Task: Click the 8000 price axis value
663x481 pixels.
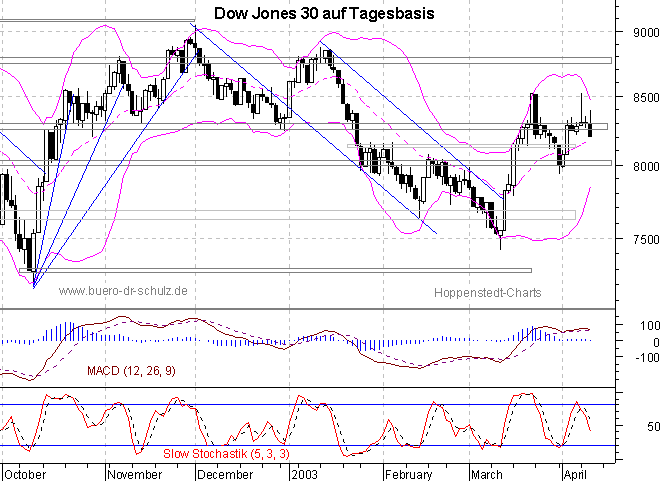Action: 647,167
